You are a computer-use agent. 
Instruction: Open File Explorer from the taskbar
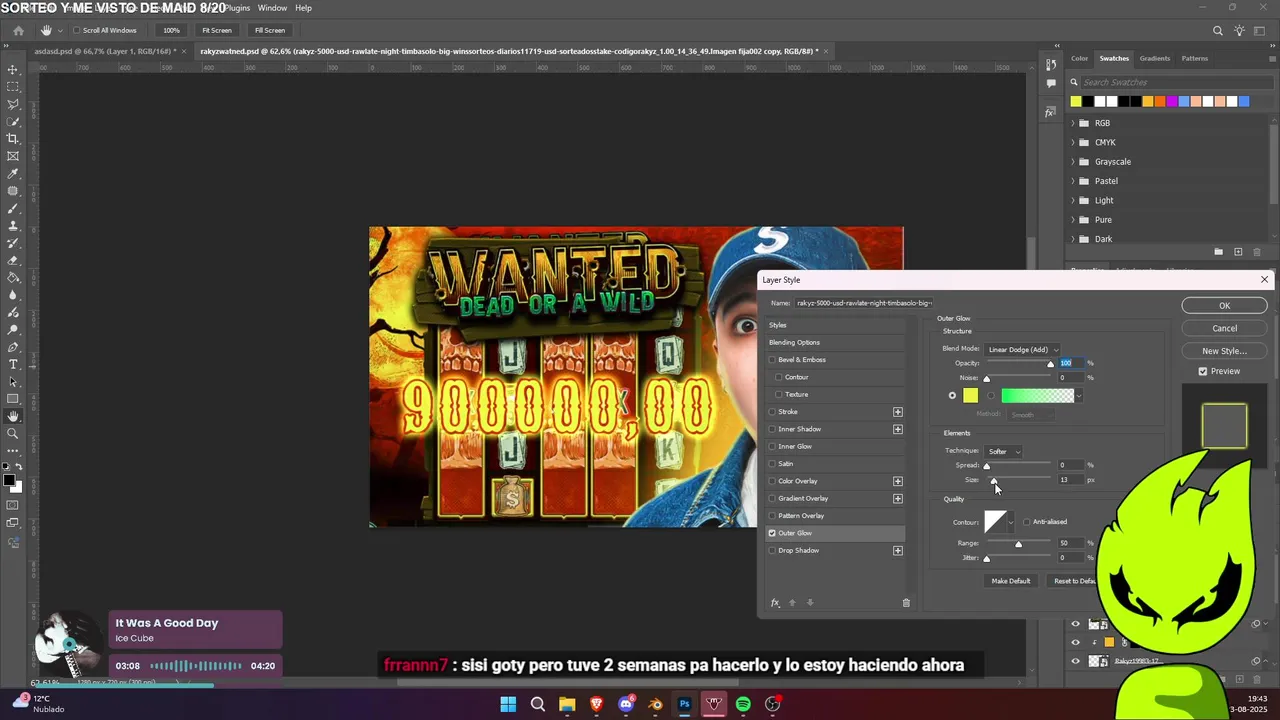tap(567, 704)
